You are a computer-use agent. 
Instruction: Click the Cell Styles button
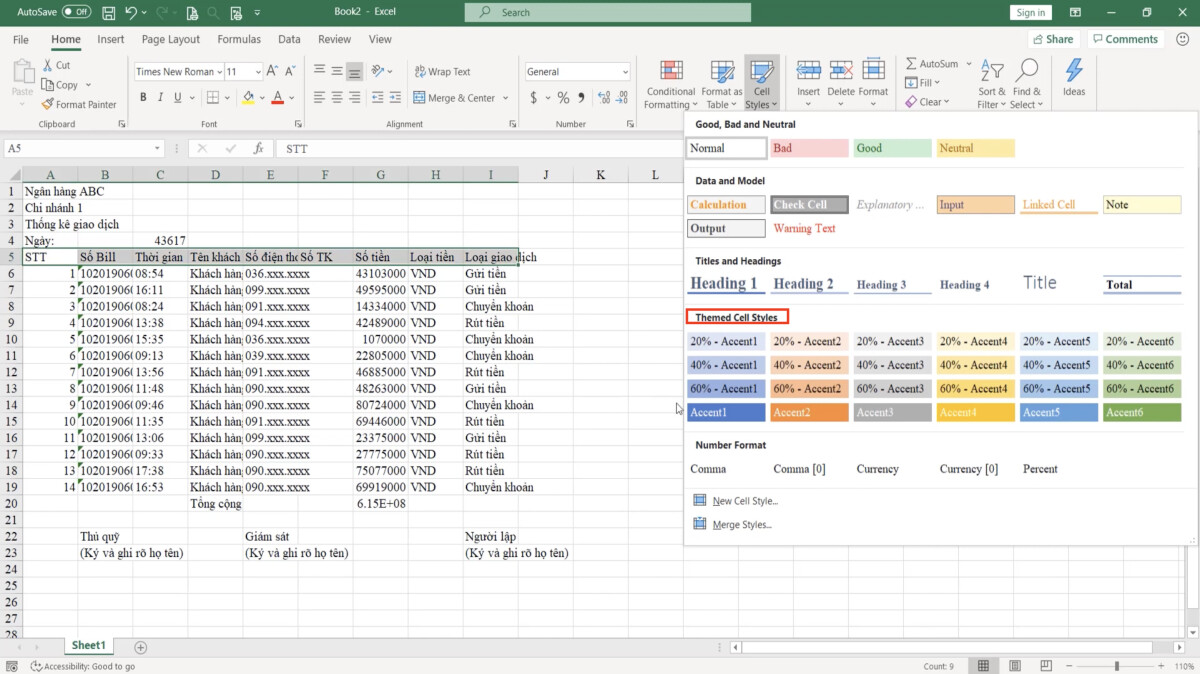[762, 84]
